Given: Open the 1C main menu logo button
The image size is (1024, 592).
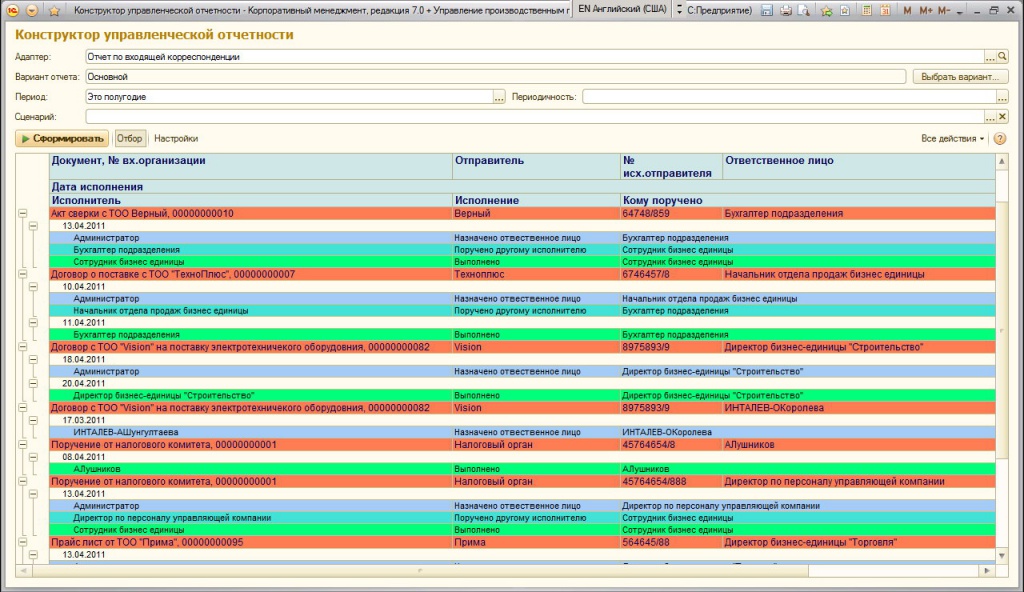Looking at the screenshot, I should (12, 10).
